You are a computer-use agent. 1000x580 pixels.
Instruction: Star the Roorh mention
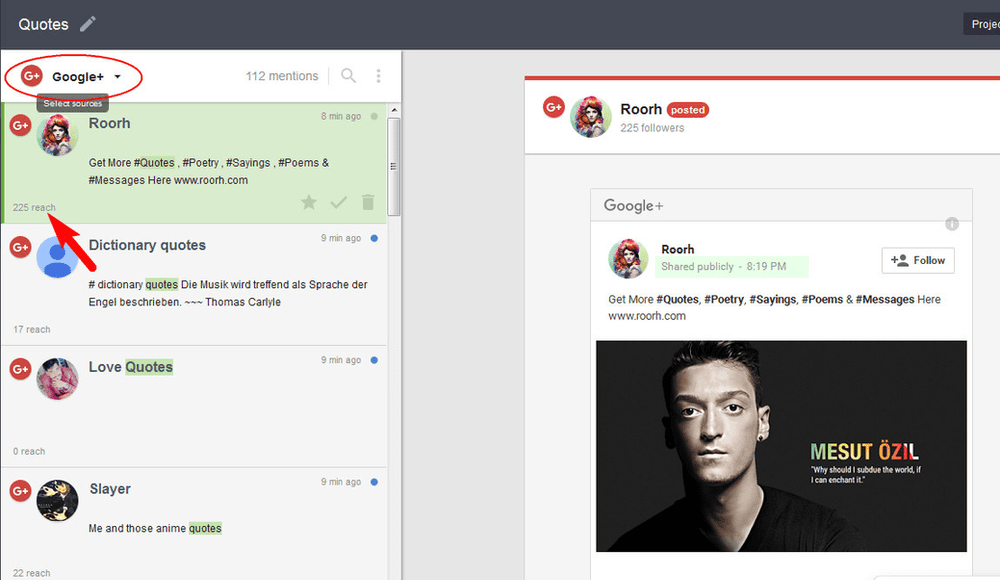[x=309, y=202]
